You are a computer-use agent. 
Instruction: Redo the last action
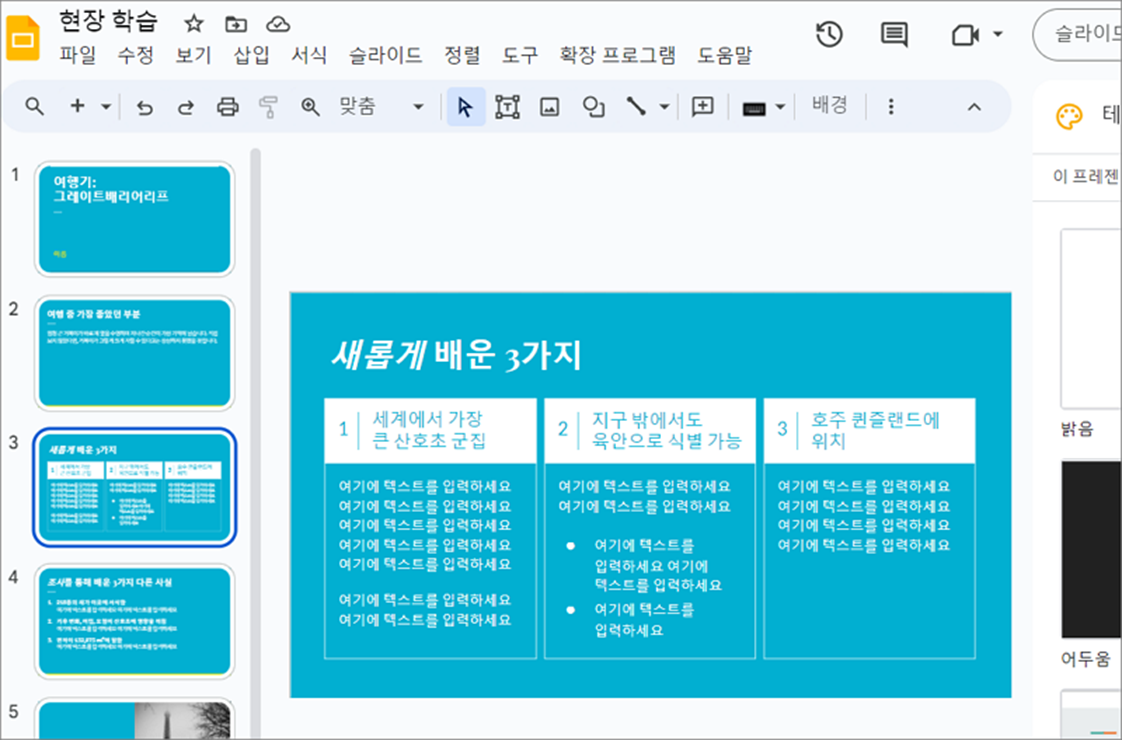pyautogui.click(x=186, y=107)
